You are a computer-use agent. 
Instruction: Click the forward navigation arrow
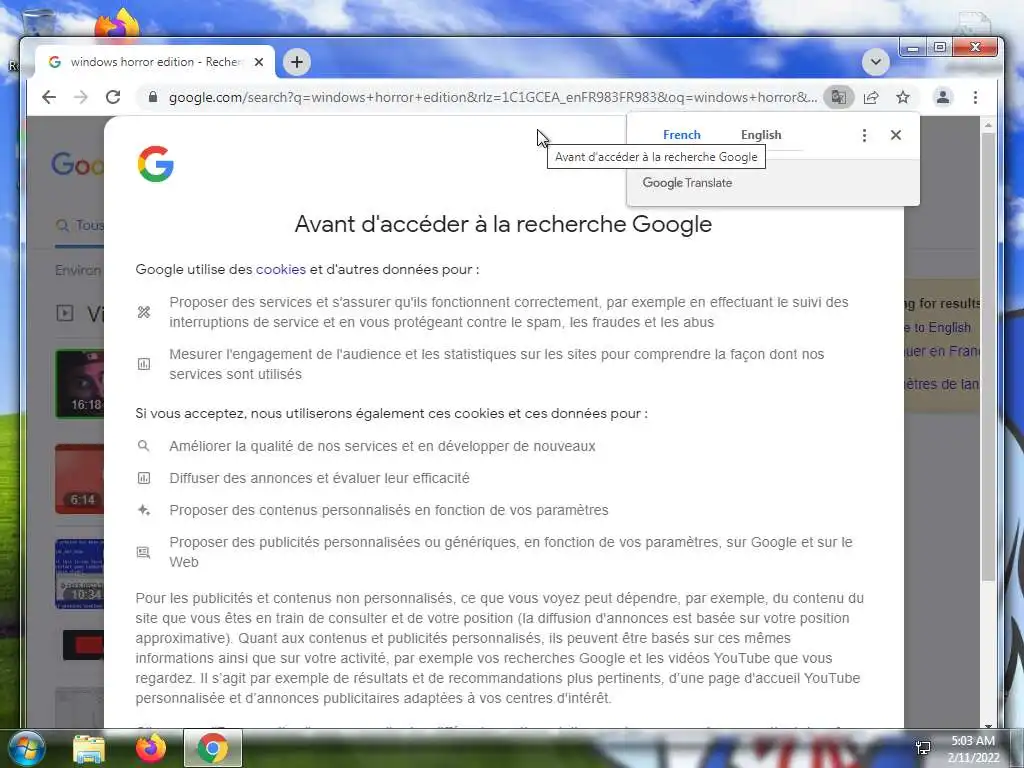81,97
